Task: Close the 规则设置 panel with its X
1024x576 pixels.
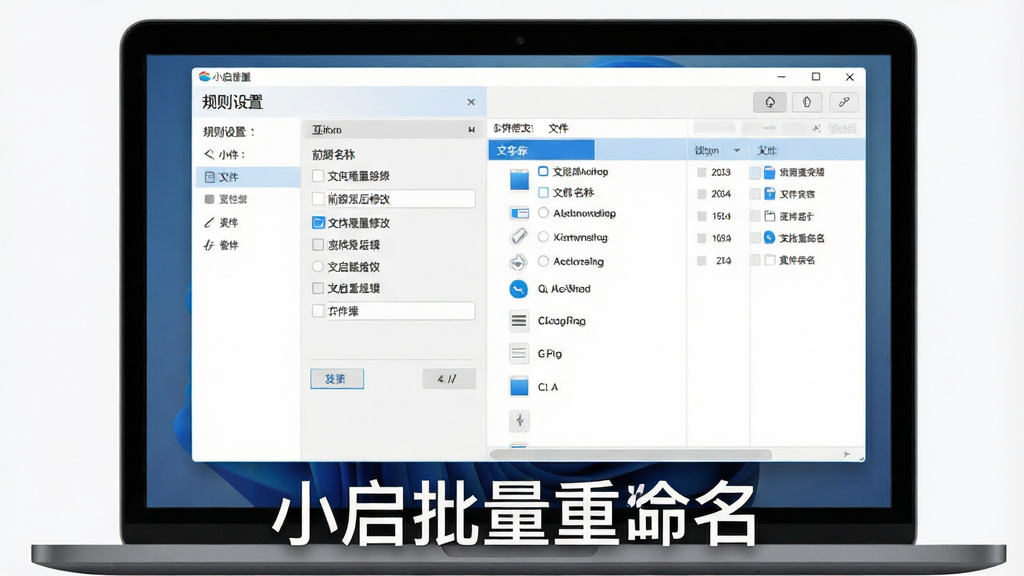Action: tap(471, 102)
